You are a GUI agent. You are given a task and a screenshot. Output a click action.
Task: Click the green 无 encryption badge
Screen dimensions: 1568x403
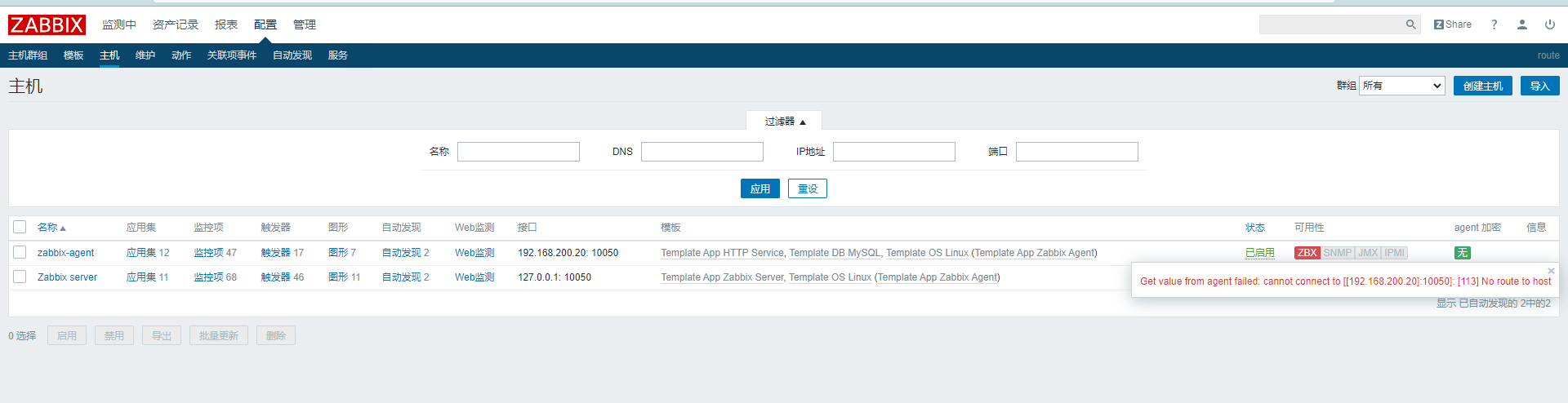pos(1463,253)
